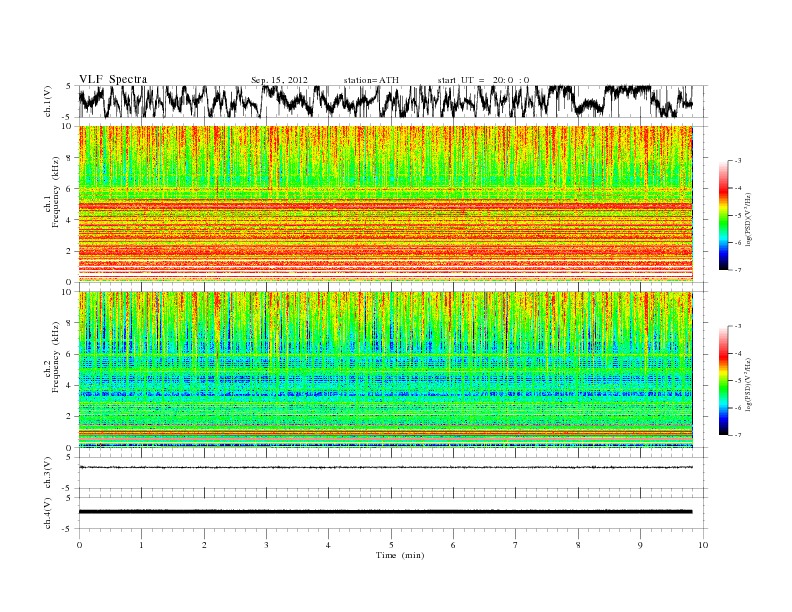Click the ch.1 voltage waveform plot
Screen dimensions: 792x612
393,101
